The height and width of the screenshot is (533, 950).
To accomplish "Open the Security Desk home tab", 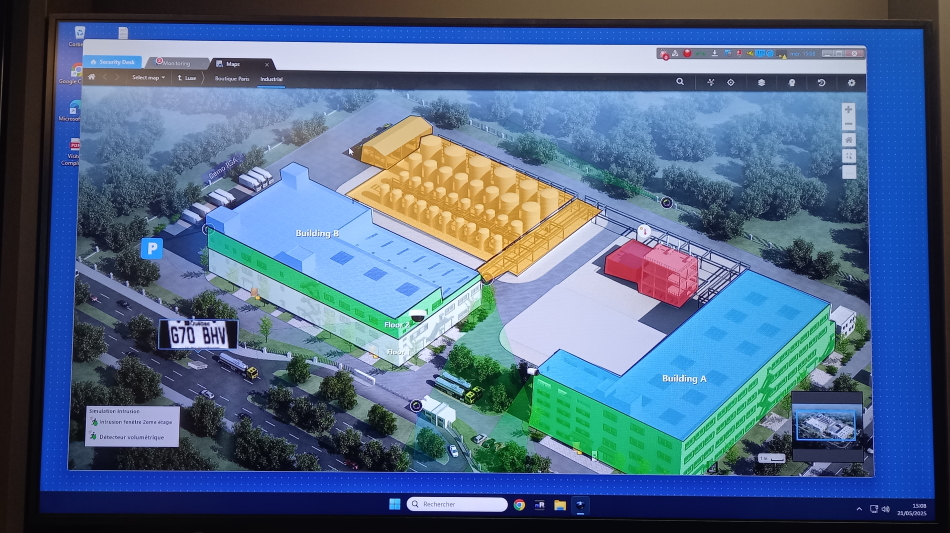I will point(113,62).
